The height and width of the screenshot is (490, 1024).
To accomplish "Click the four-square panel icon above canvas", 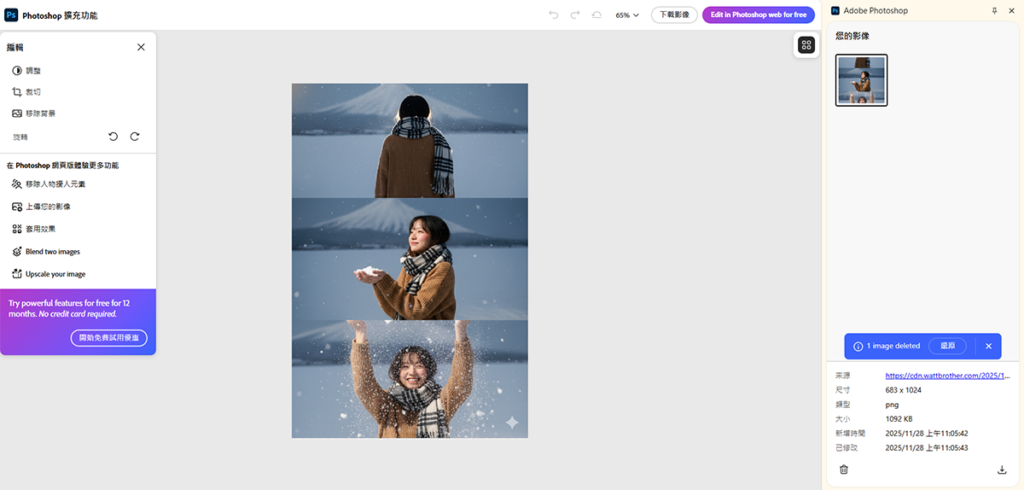I will pyautogui.click(x=806, y=45).
